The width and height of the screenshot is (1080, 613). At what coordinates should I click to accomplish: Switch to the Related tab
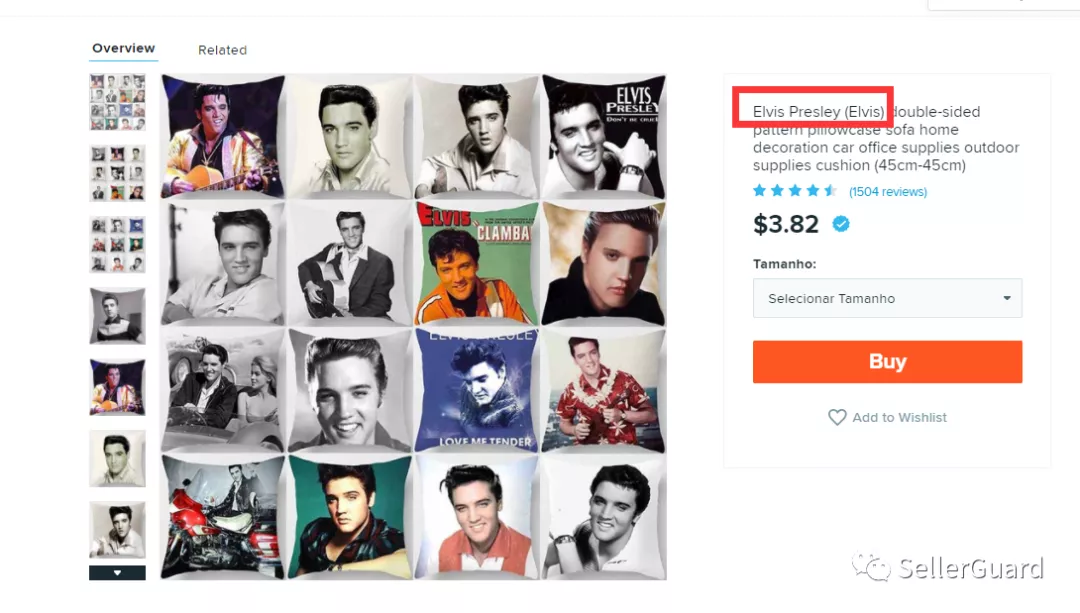[222, 50]
